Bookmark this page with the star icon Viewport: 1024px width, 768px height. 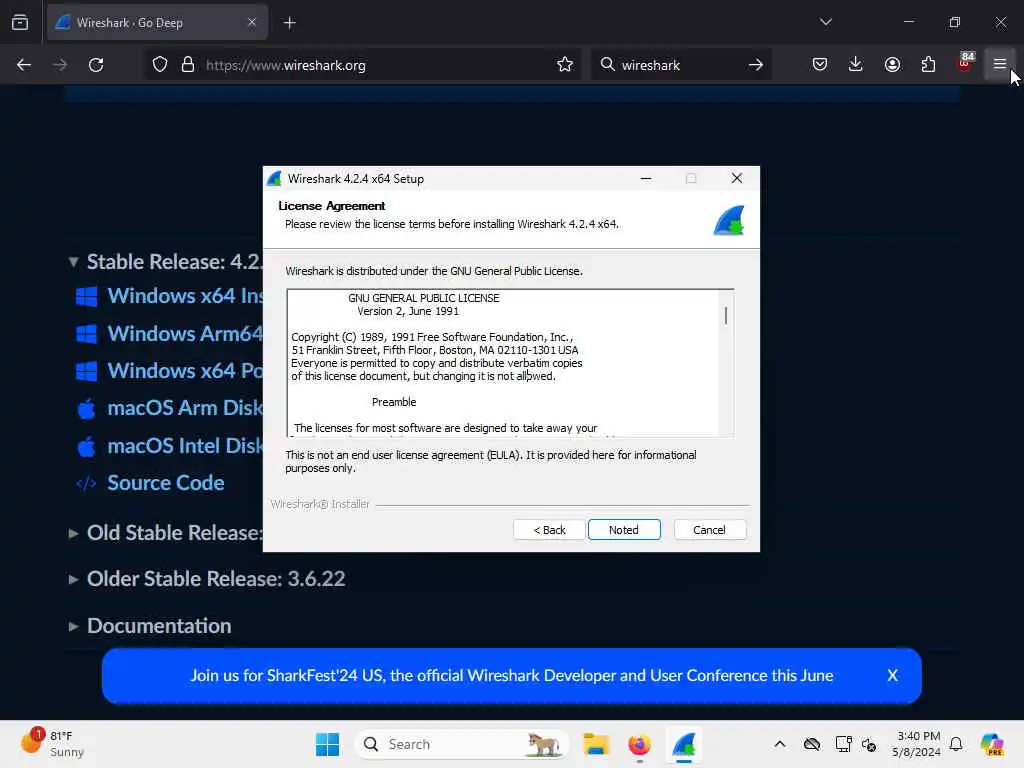pyautogui.click(x=565, y=64)
